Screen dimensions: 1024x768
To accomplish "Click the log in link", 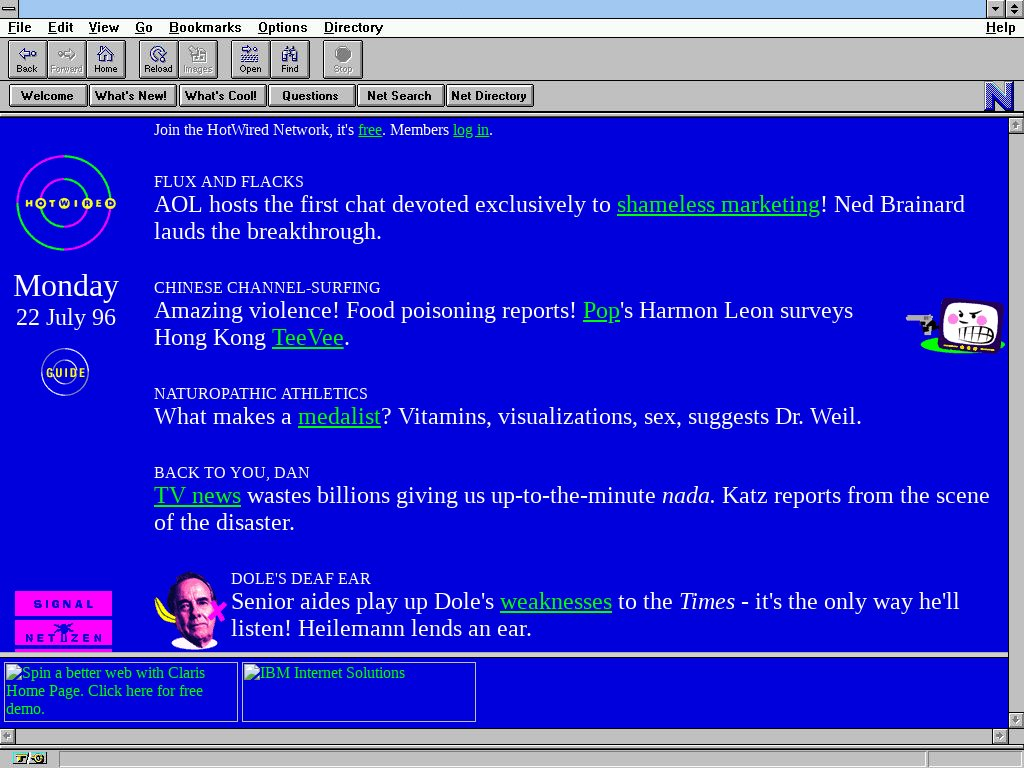I will [x=470, y=130].
